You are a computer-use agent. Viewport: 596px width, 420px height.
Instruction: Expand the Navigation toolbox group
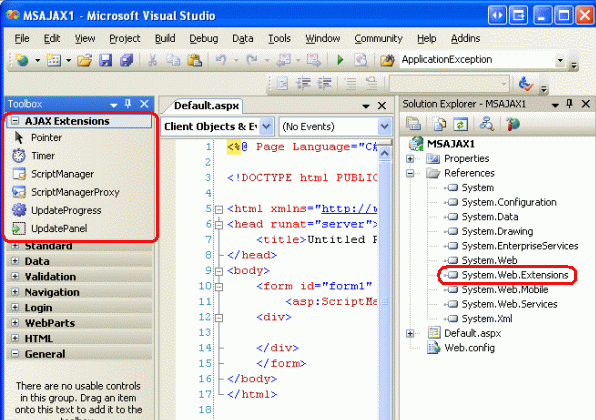click(15, 292)
